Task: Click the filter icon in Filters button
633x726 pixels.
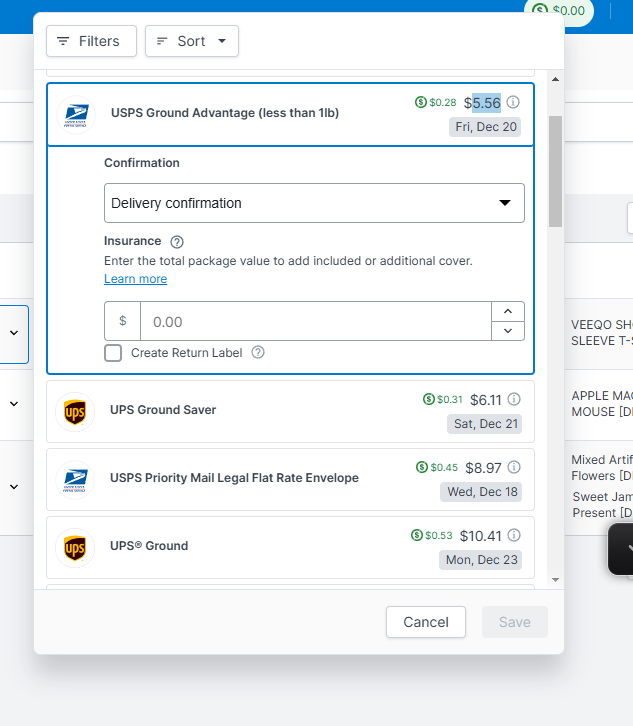Action: pos(63,41)
